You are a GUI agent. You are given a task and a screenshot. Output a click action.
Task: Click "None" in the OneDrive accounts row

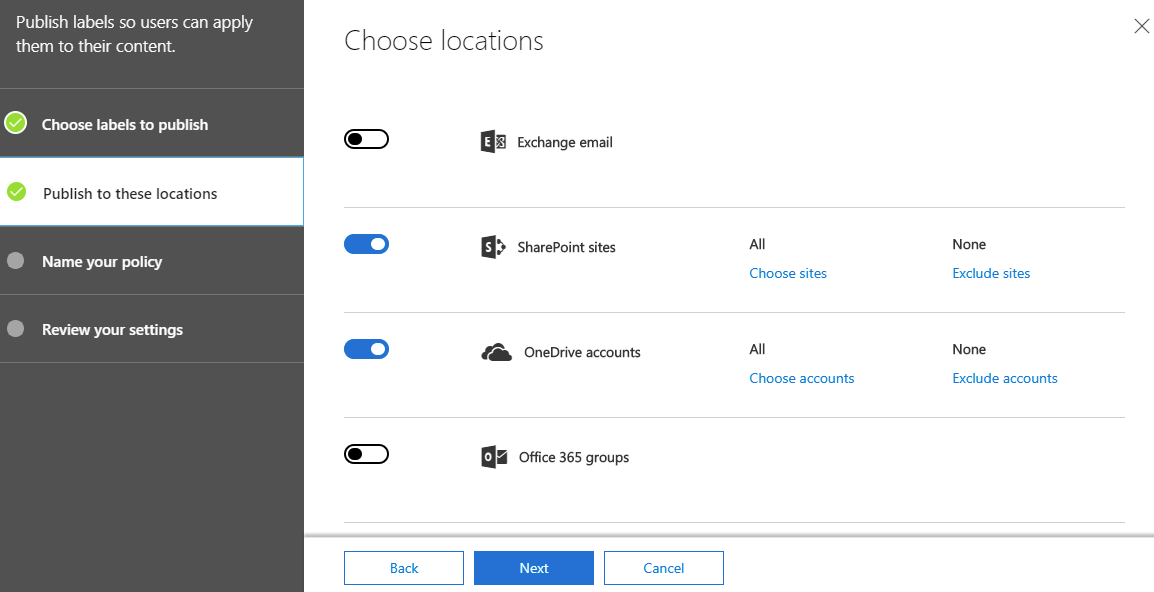969,349
